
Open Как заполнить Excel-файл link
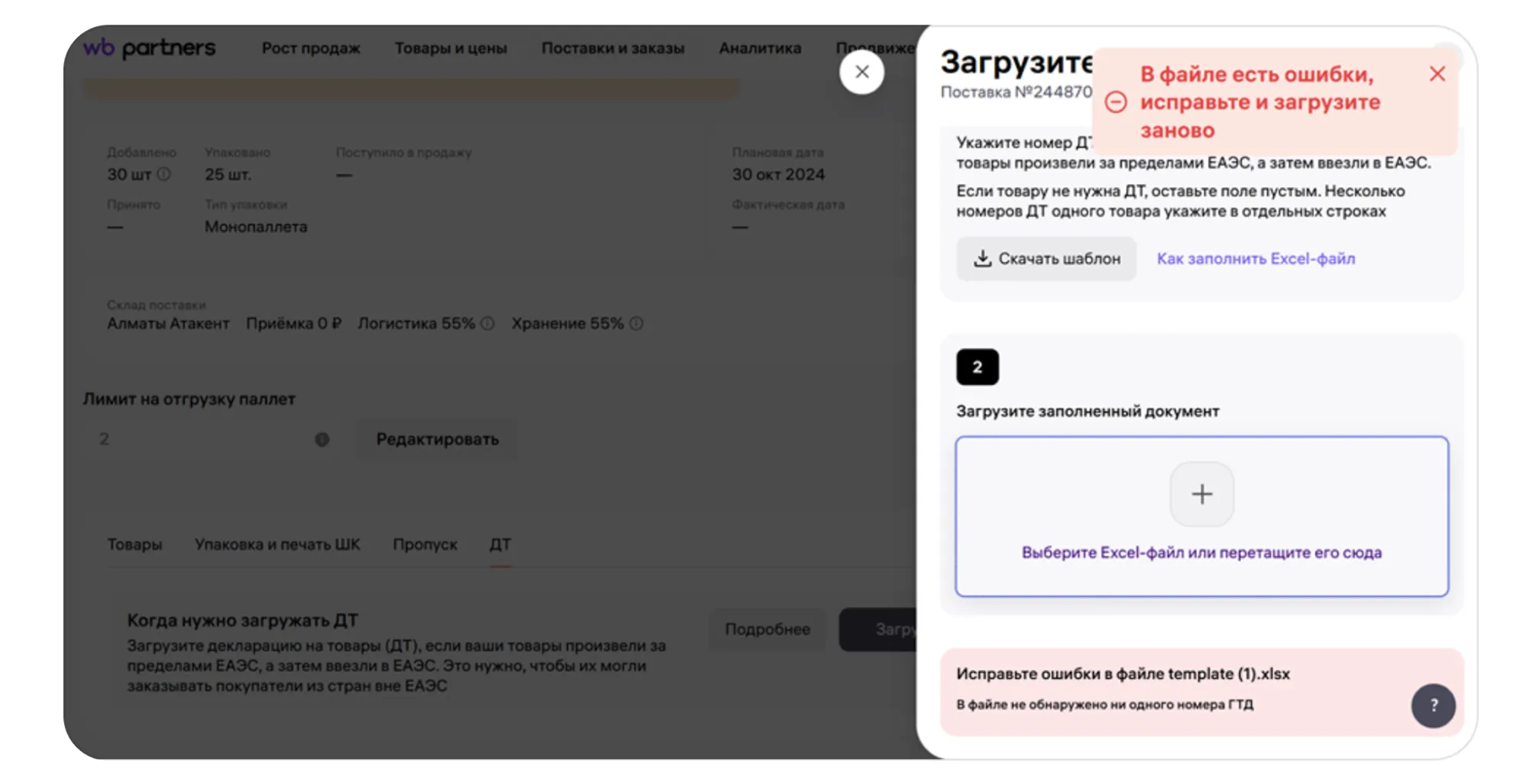[1256, 259]
